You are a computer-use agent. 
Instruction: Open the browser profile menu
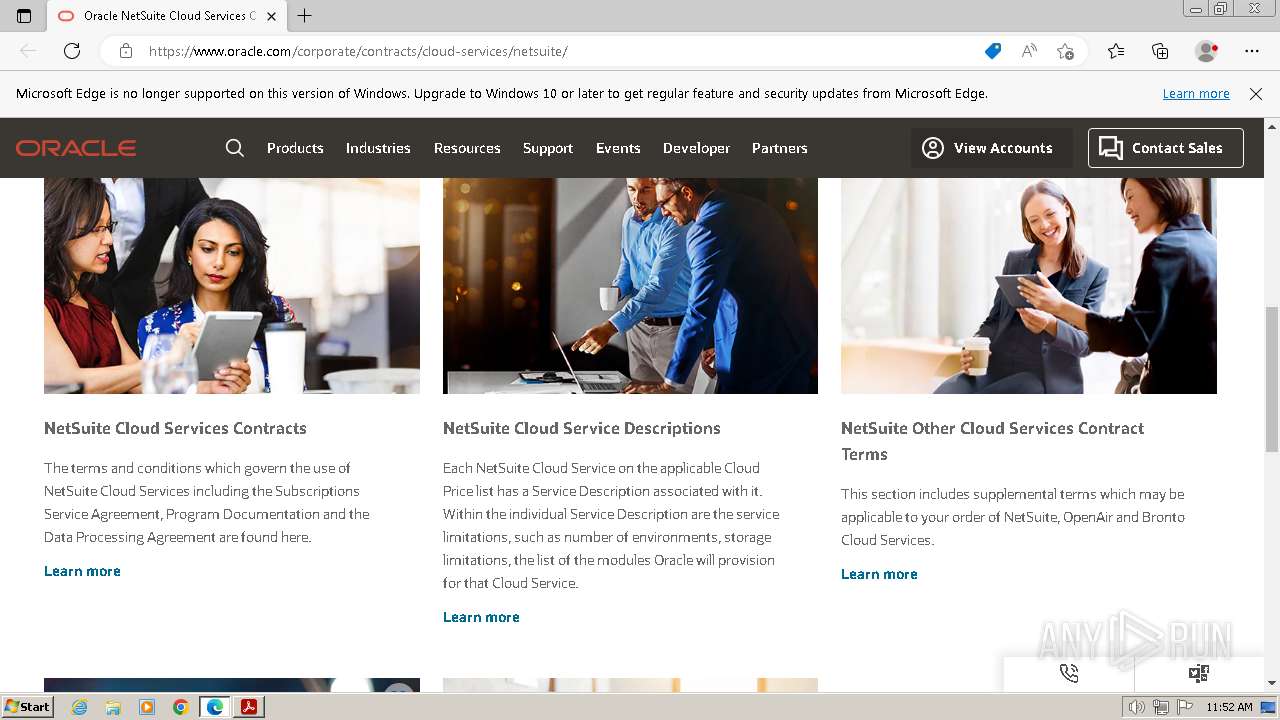[1207, 51]
